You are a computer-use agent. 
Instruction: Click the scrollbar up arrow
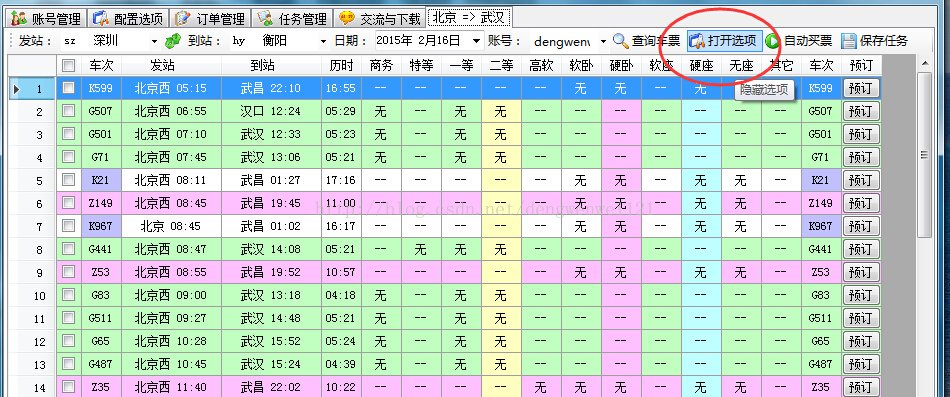(x=925, y=63)
